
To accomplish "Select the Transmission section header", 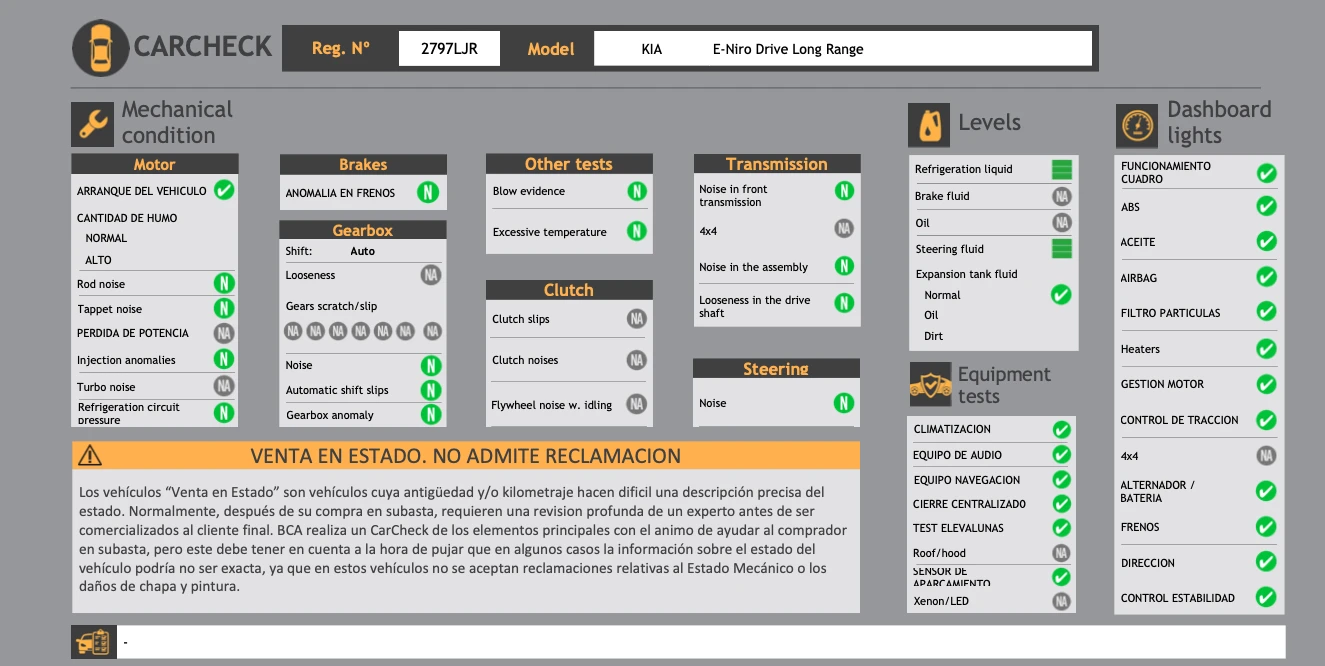I will tap(776, 164).
